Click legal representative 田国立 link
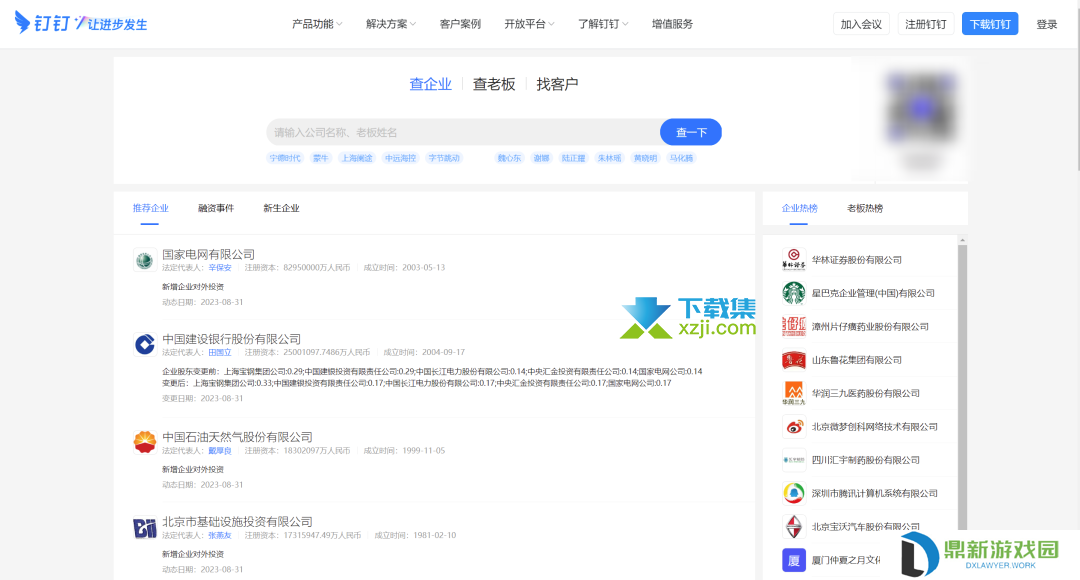Image resolution: width=1080 pixels, height=580 pixels. 220,352
